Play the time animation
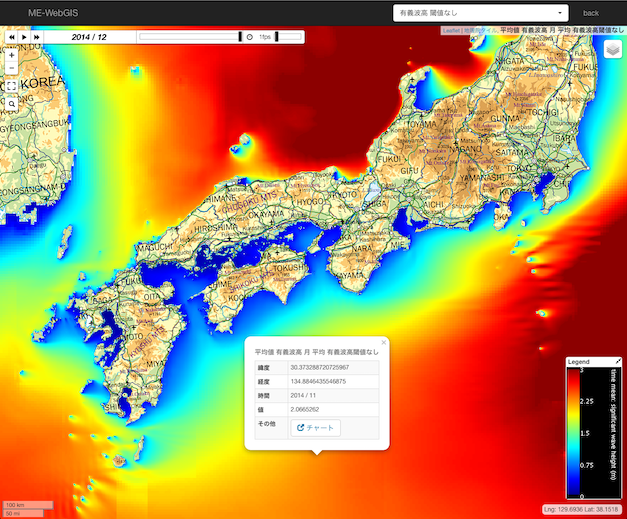 coord(24,37)
